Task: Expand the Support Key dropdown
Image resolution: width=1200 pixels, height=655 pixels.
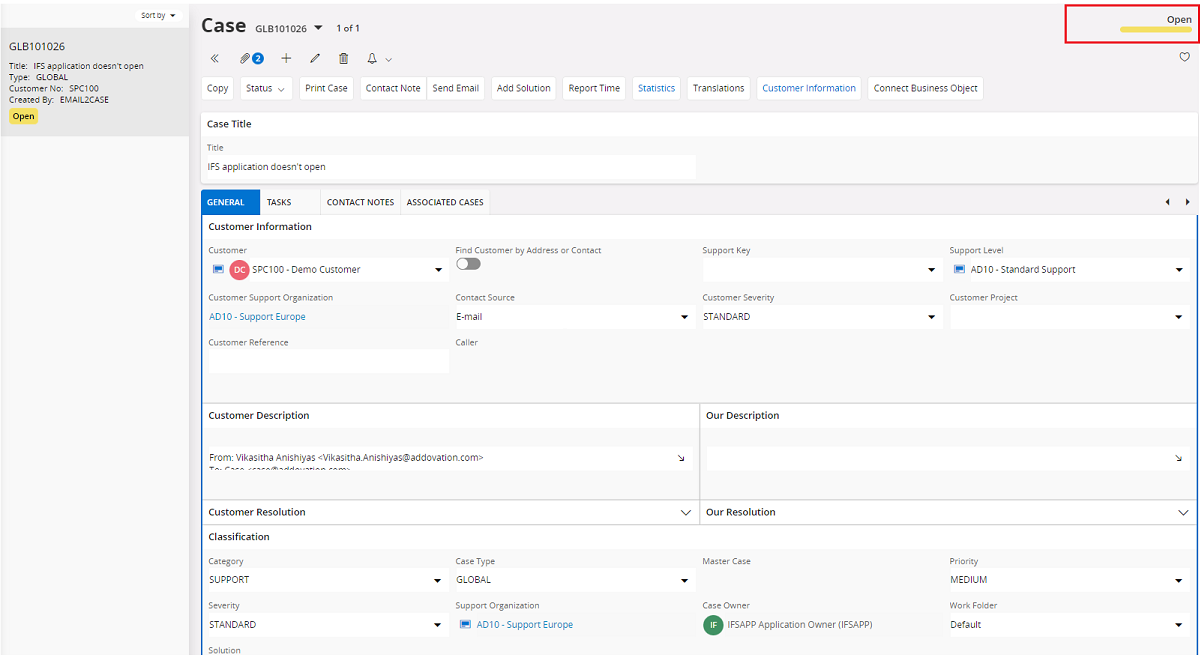Action: tap(932, 270)
